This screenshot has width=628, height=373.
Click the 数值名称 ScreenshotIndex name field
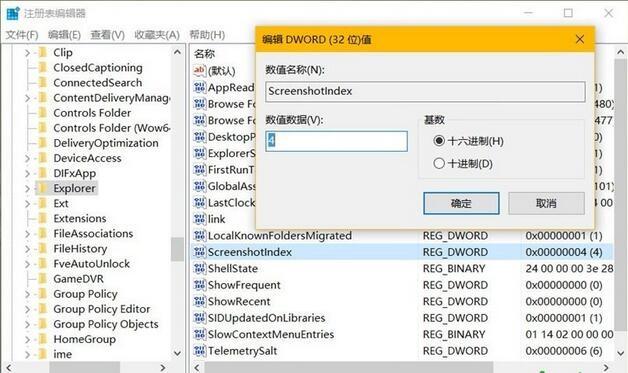point(425,91)
